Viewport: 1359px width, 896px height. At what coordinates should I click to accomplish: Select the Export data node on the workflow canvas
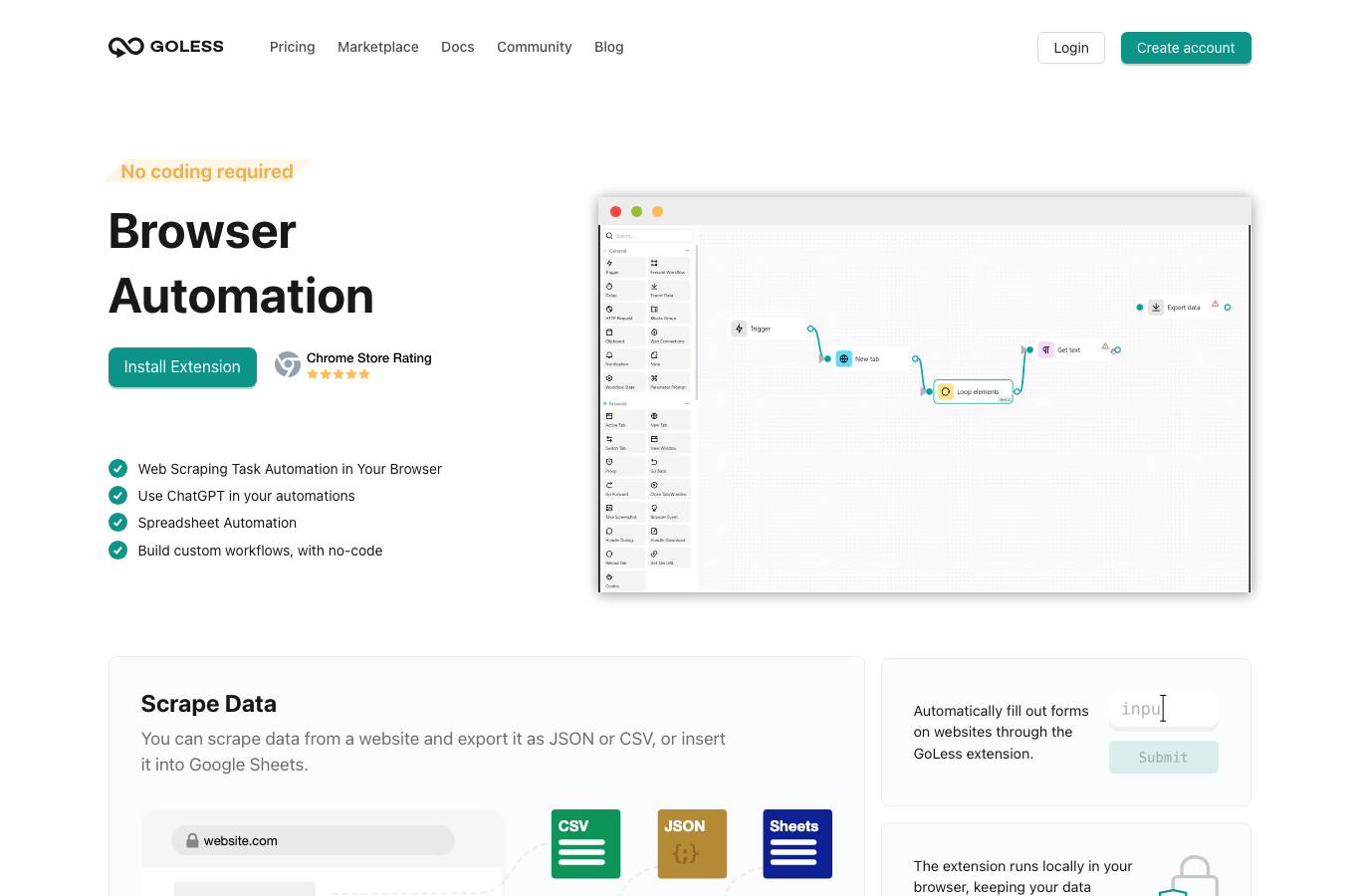pos(1185,308)
